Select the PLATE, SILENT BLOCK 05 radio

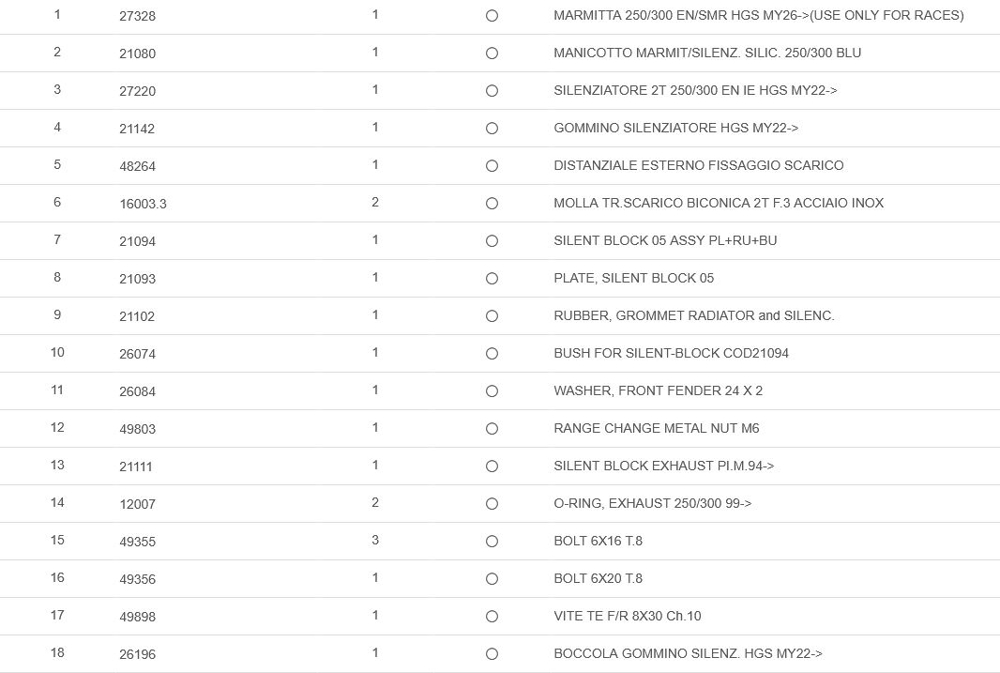[x=491, y=279]
